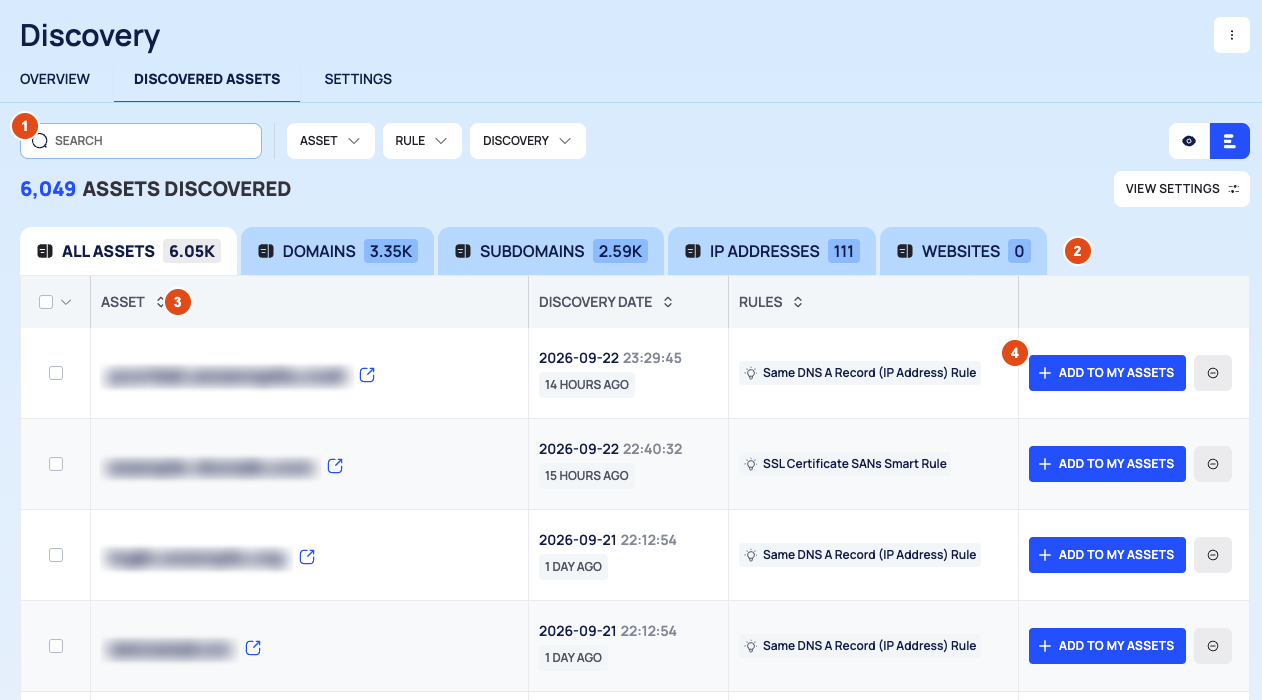The height and width of the screenshot is (700, 1262).
Task: Select the Websites 0 tab
Action: [x=963, y=251]
